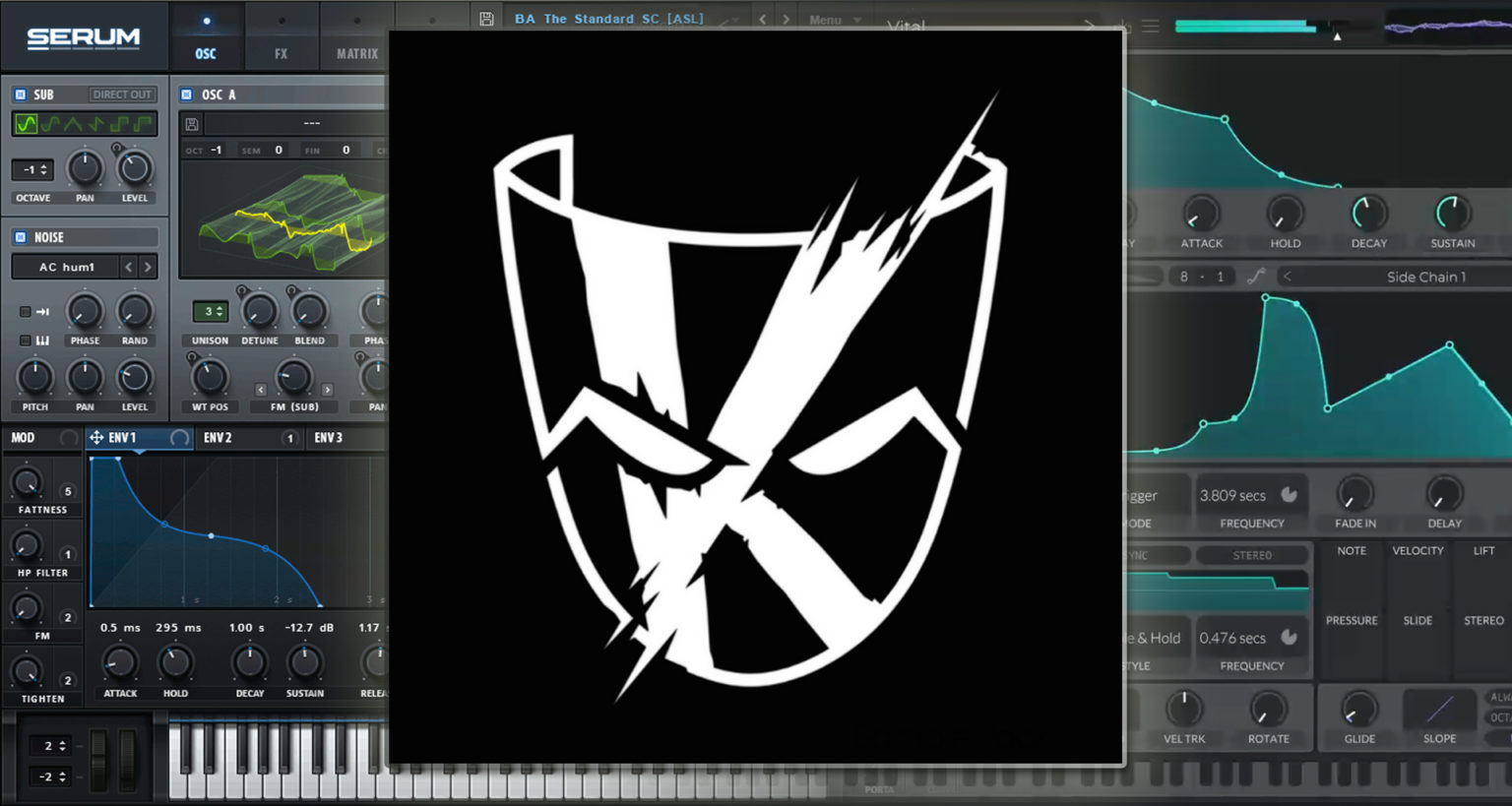Click the Fattness macro modulation count 5
The height and width of the screenshot is (806, 1512).
tap(68, 491)
